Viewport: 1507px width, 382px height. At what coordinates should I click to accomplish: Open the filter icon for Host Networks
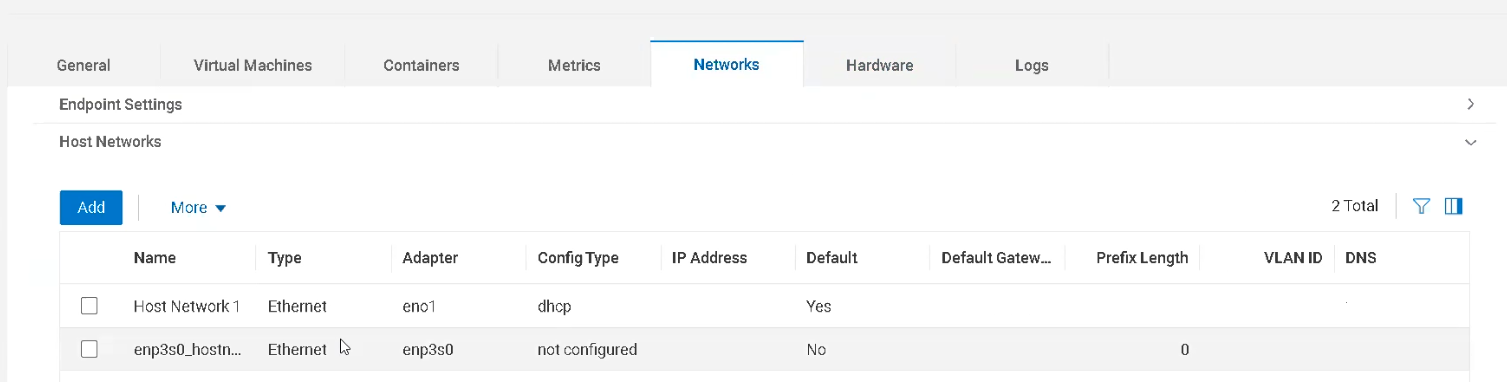1421,206
